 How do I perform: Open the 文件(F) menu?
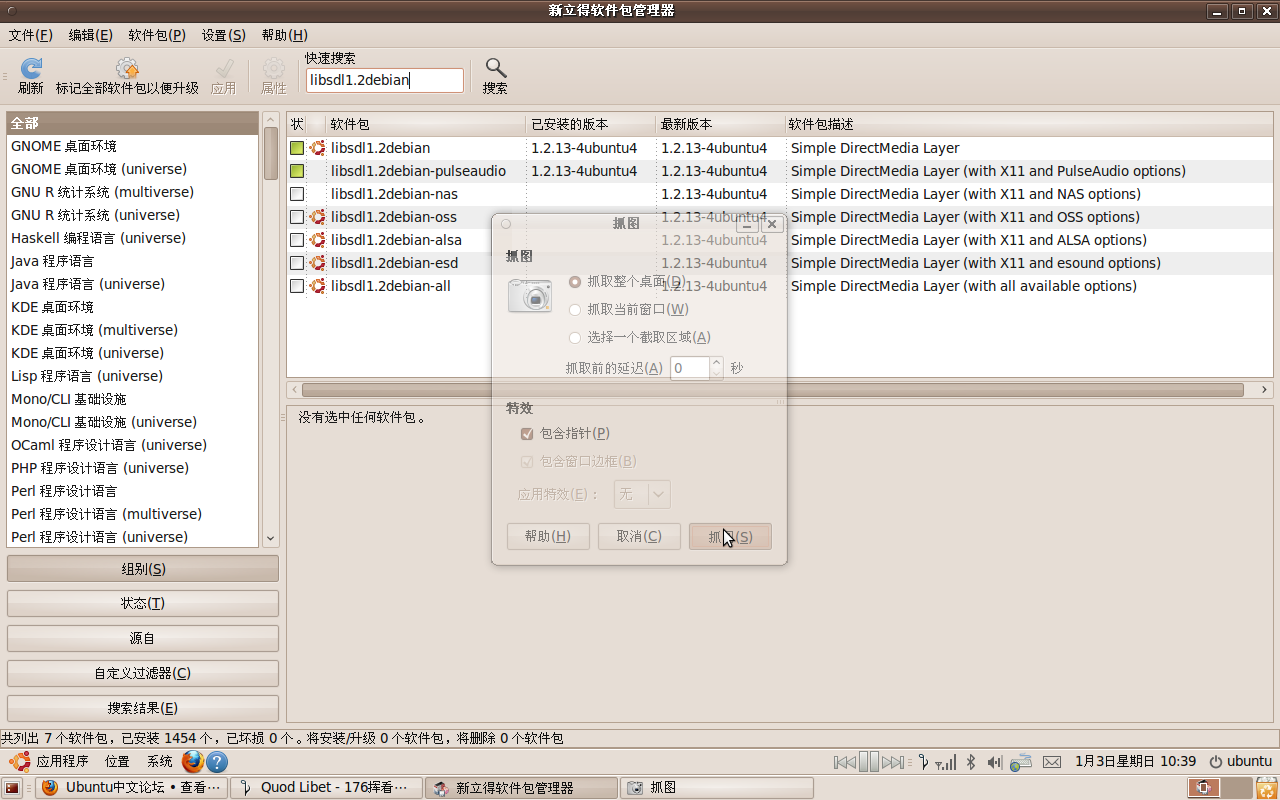tap(31, 35)
